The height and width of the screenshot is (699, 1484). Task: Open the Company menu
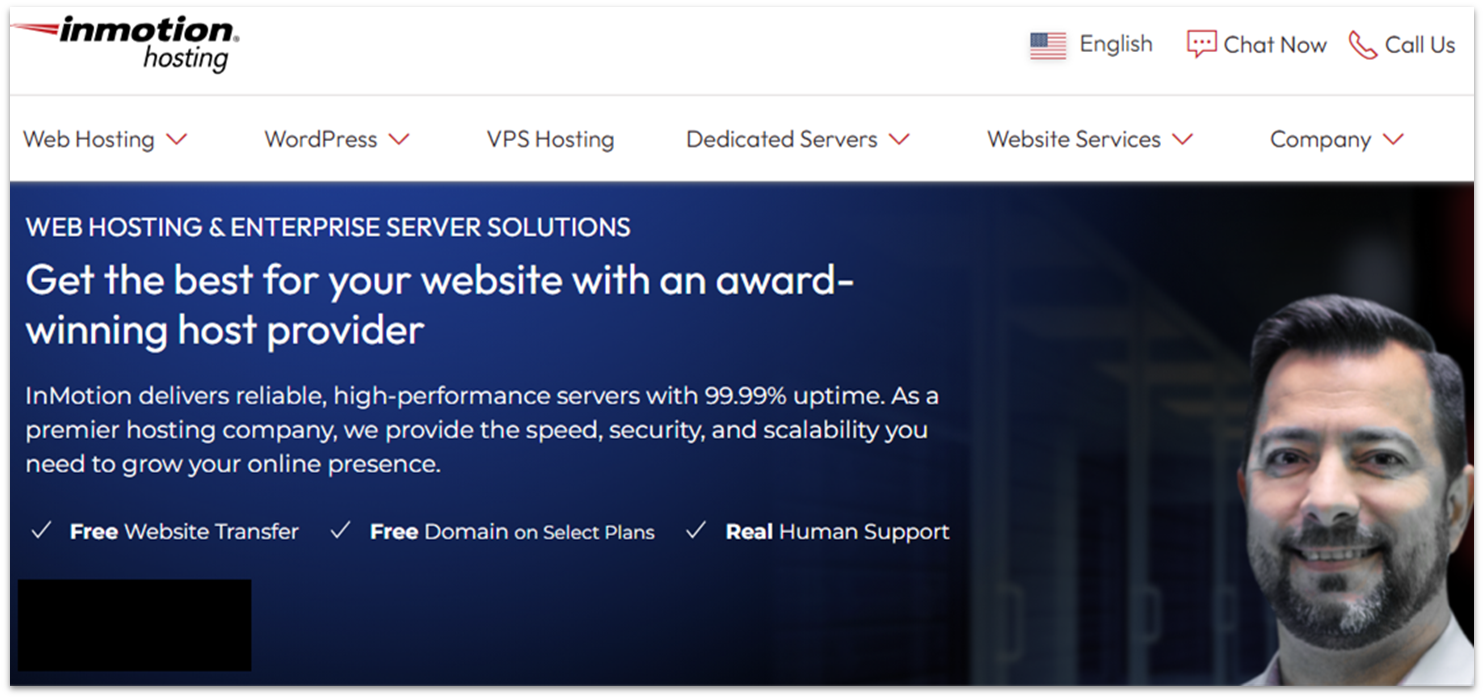[1320, 140]
